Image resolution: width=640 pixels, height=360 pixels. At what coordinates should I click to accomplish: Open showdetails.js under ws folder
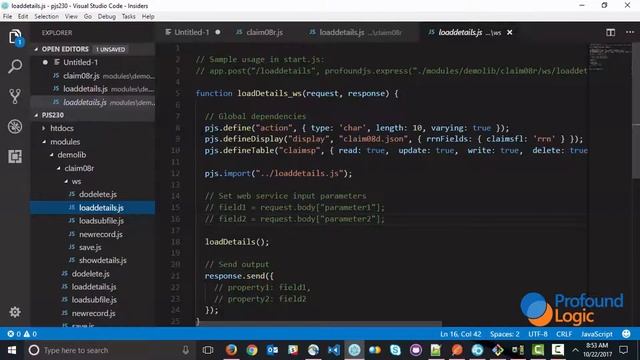pos(102,260)
